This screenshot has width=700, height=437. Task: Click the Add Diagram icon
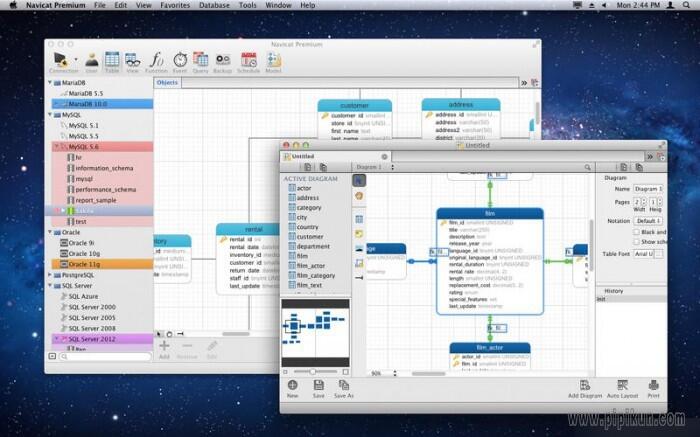coord(585,385)
